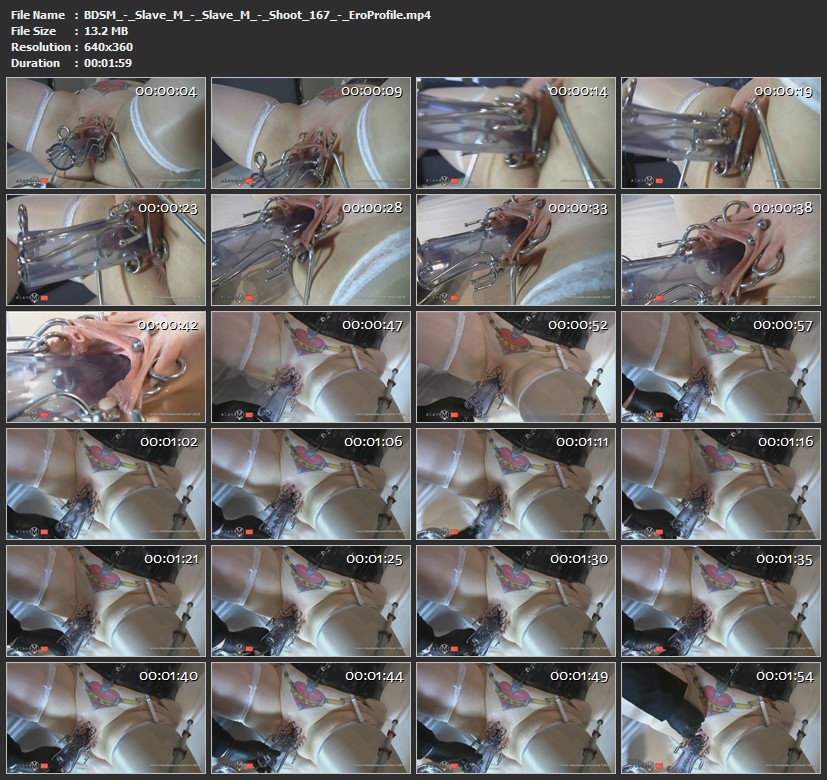Open the thumbnail at 00:00:57
This screenshot has width=827, height=780.
coord(721,366)
